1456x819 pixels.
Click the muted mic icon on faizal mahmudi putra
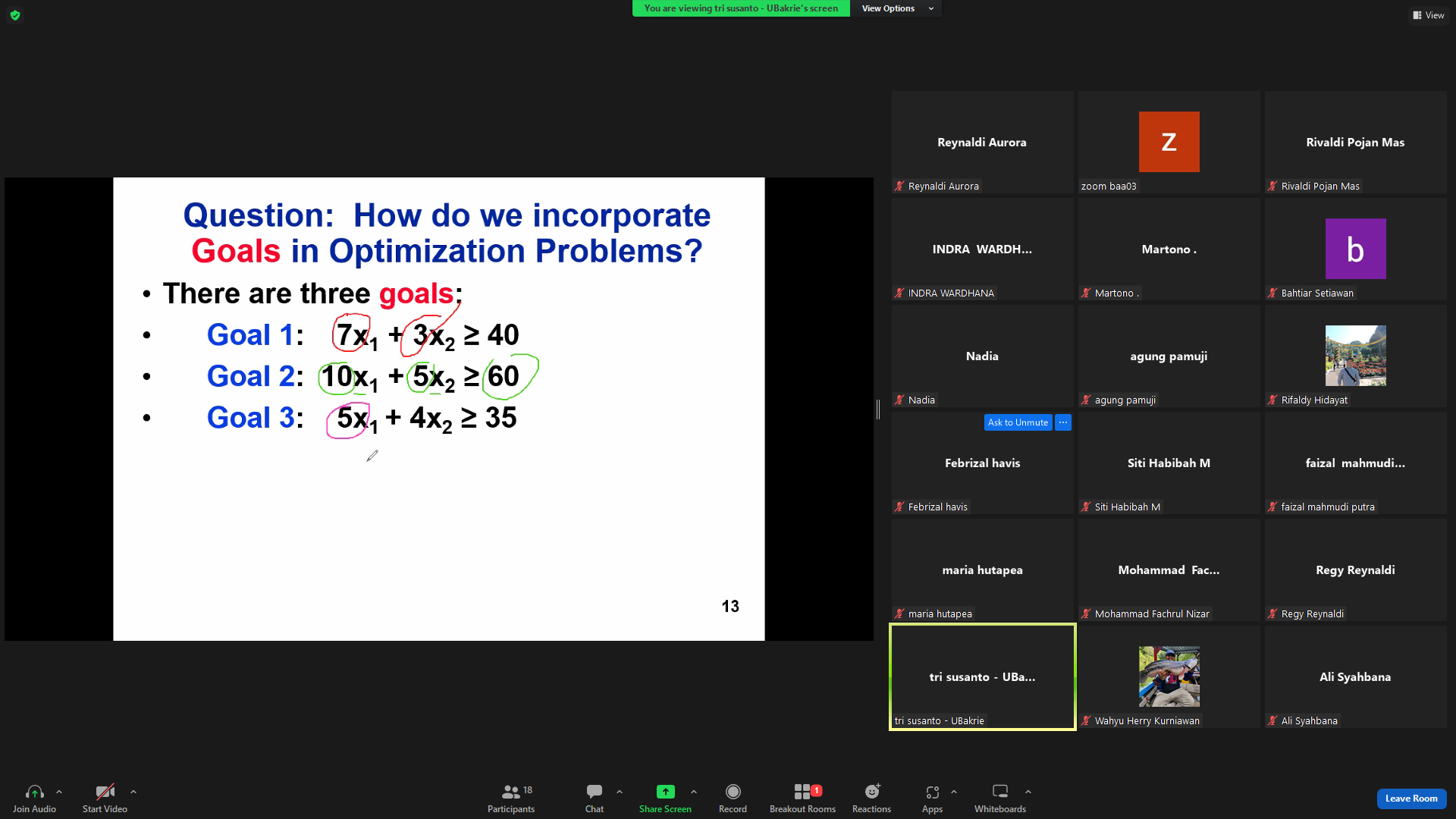coord(1272,507)
